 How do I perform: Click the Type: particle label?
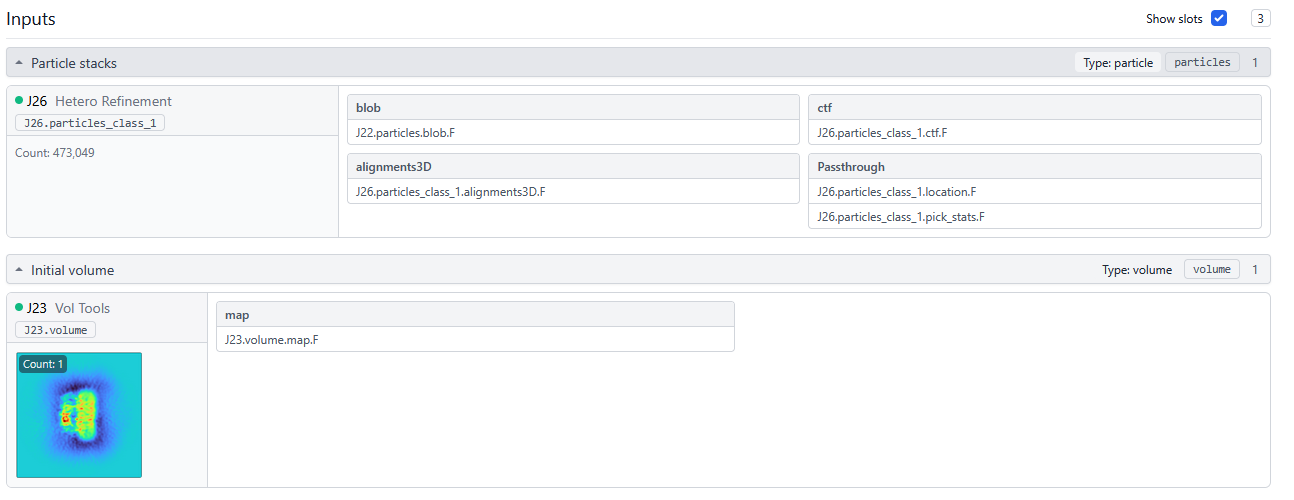(1118, 62)
